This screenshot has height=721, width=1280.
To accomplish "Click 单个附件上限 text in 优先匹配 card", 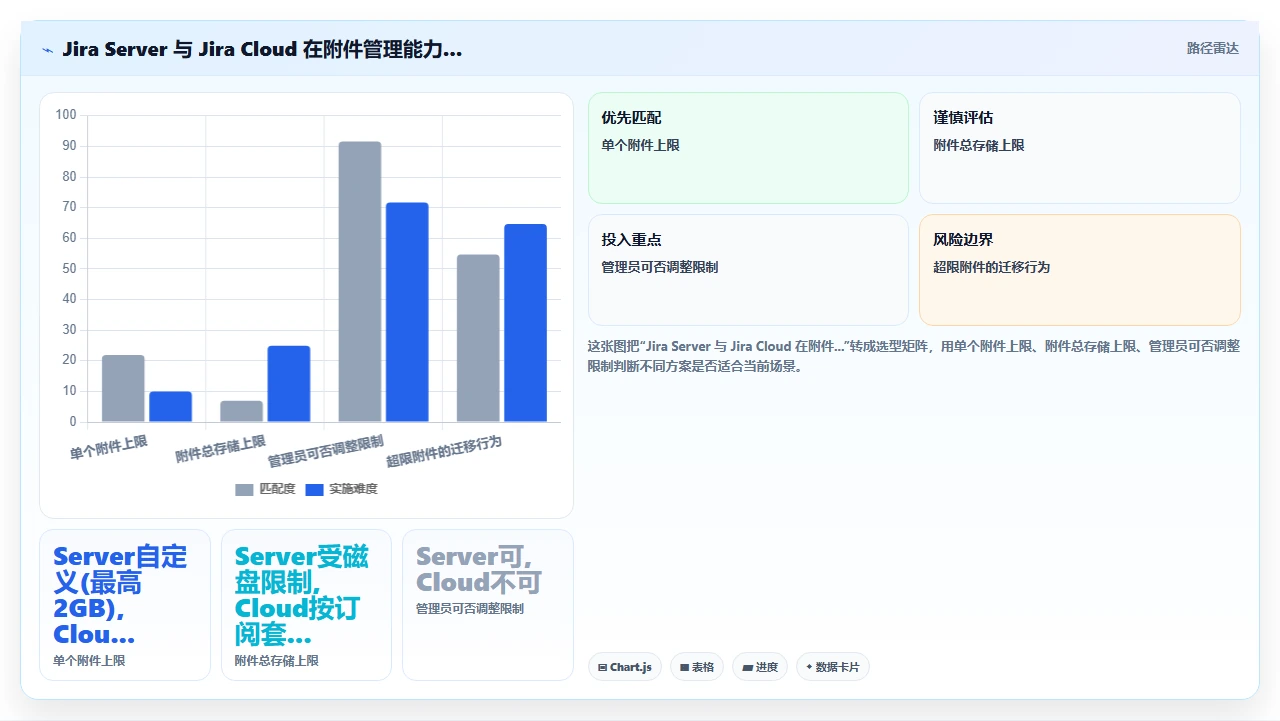I will [640, 145].
